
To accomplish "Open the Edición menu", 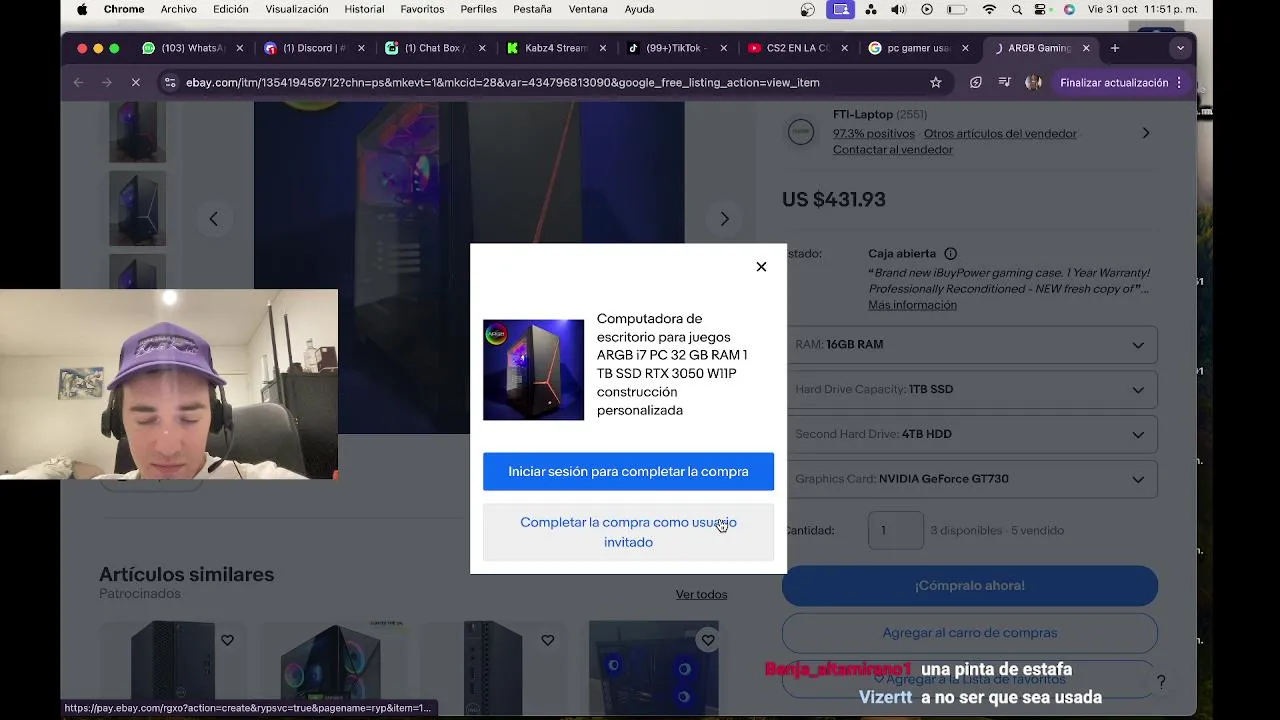I will 231,10.
